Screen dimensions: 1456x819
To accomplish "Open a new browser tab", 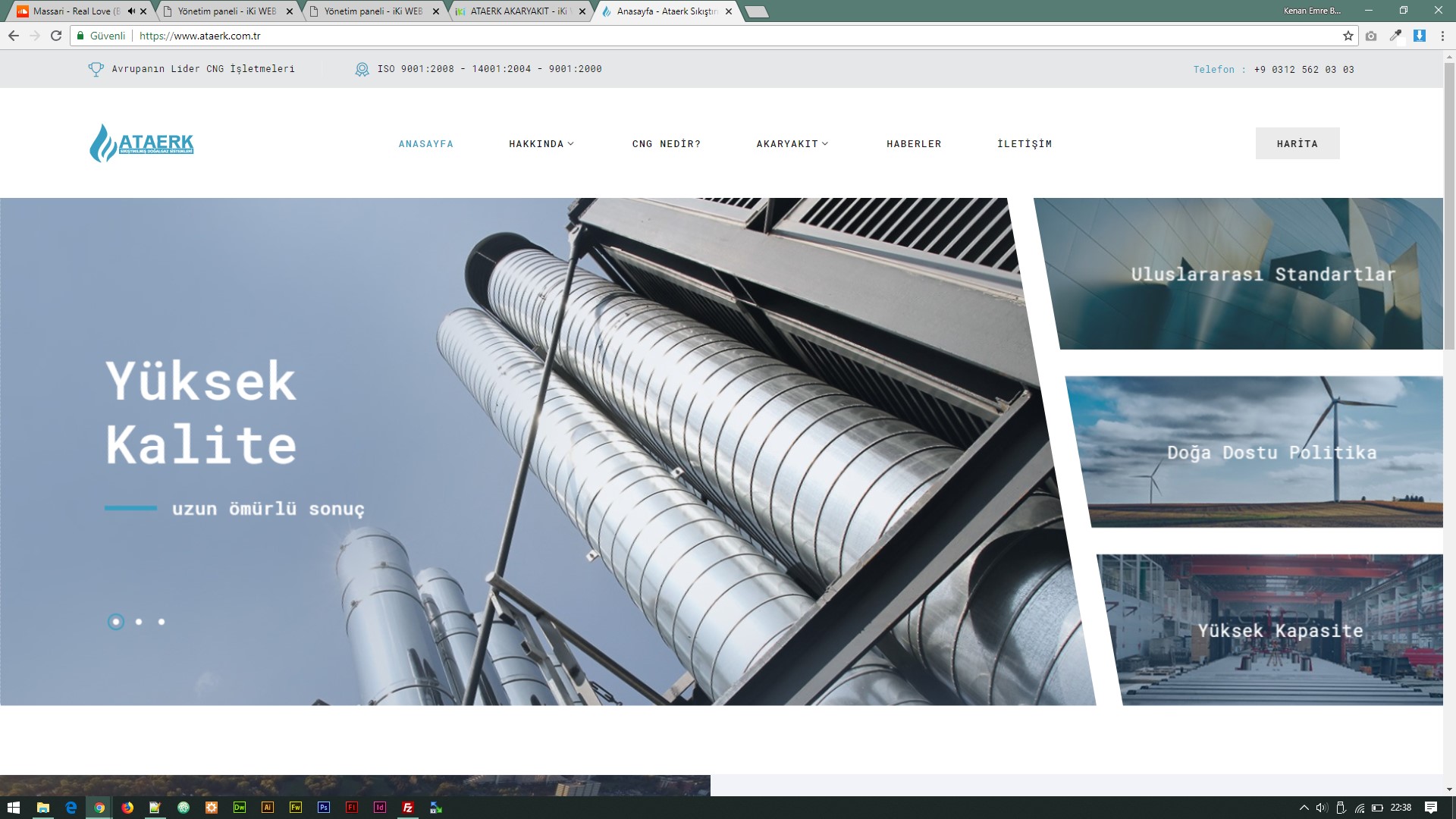I will click(756, 11).
